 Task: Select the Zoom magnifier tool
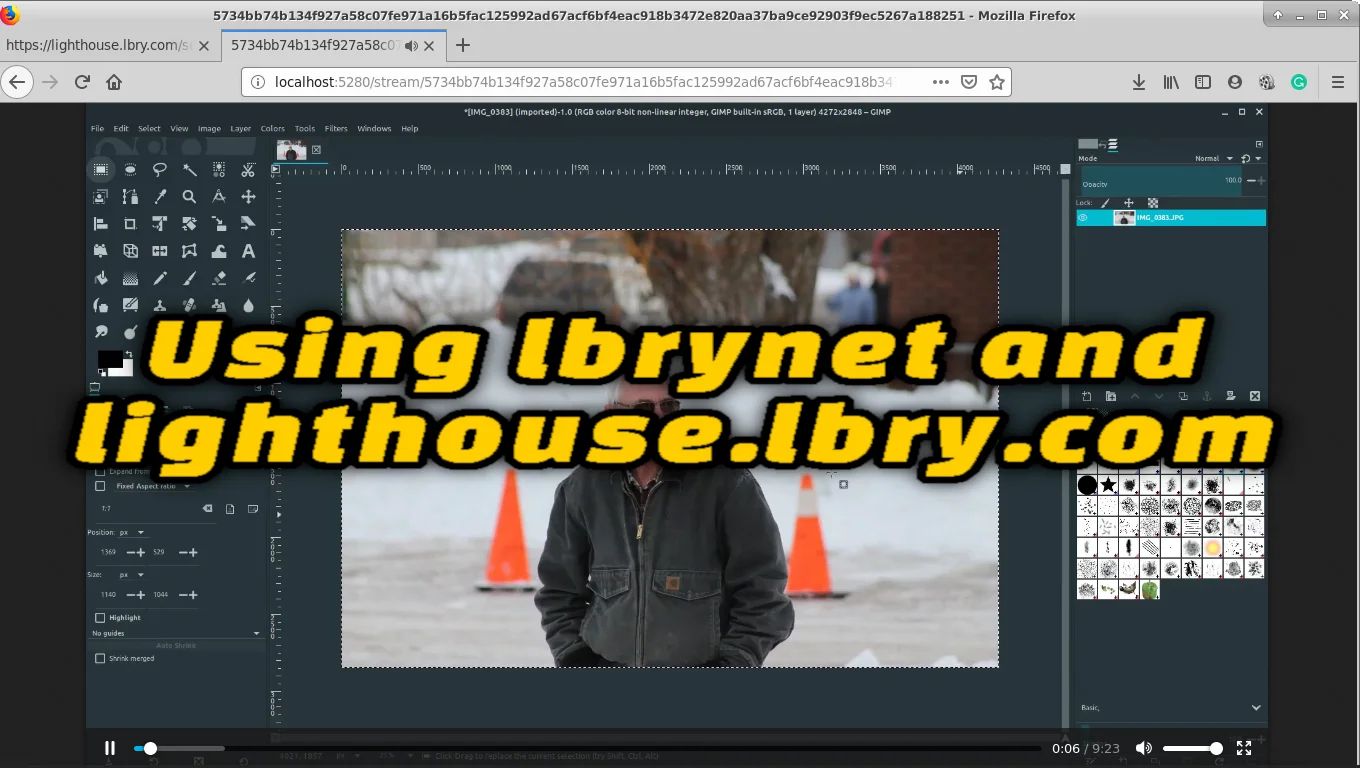tap(189, 197)
